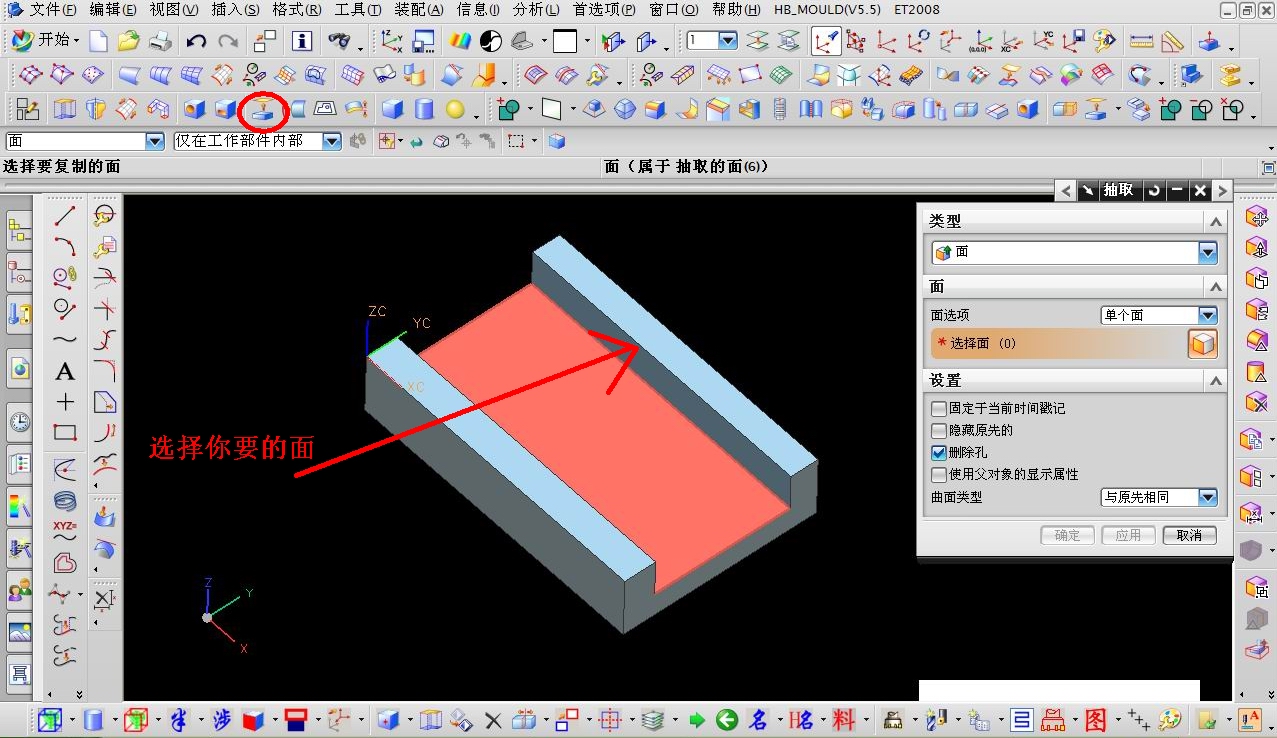Click the XYZ= law curve tool

[65, 530]
